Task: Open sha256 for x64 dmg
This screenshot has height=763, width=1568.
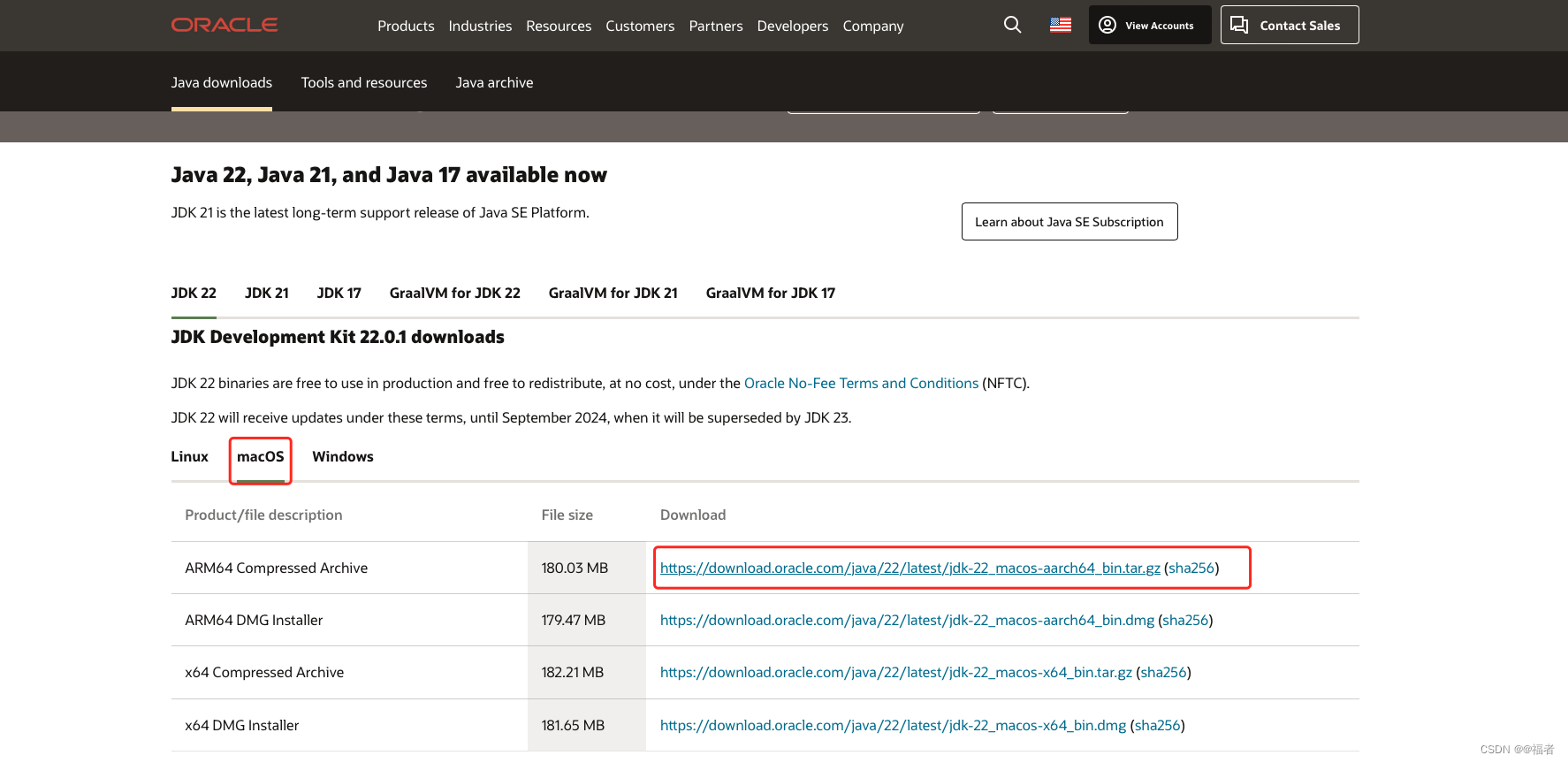Action: (1158, 725)
